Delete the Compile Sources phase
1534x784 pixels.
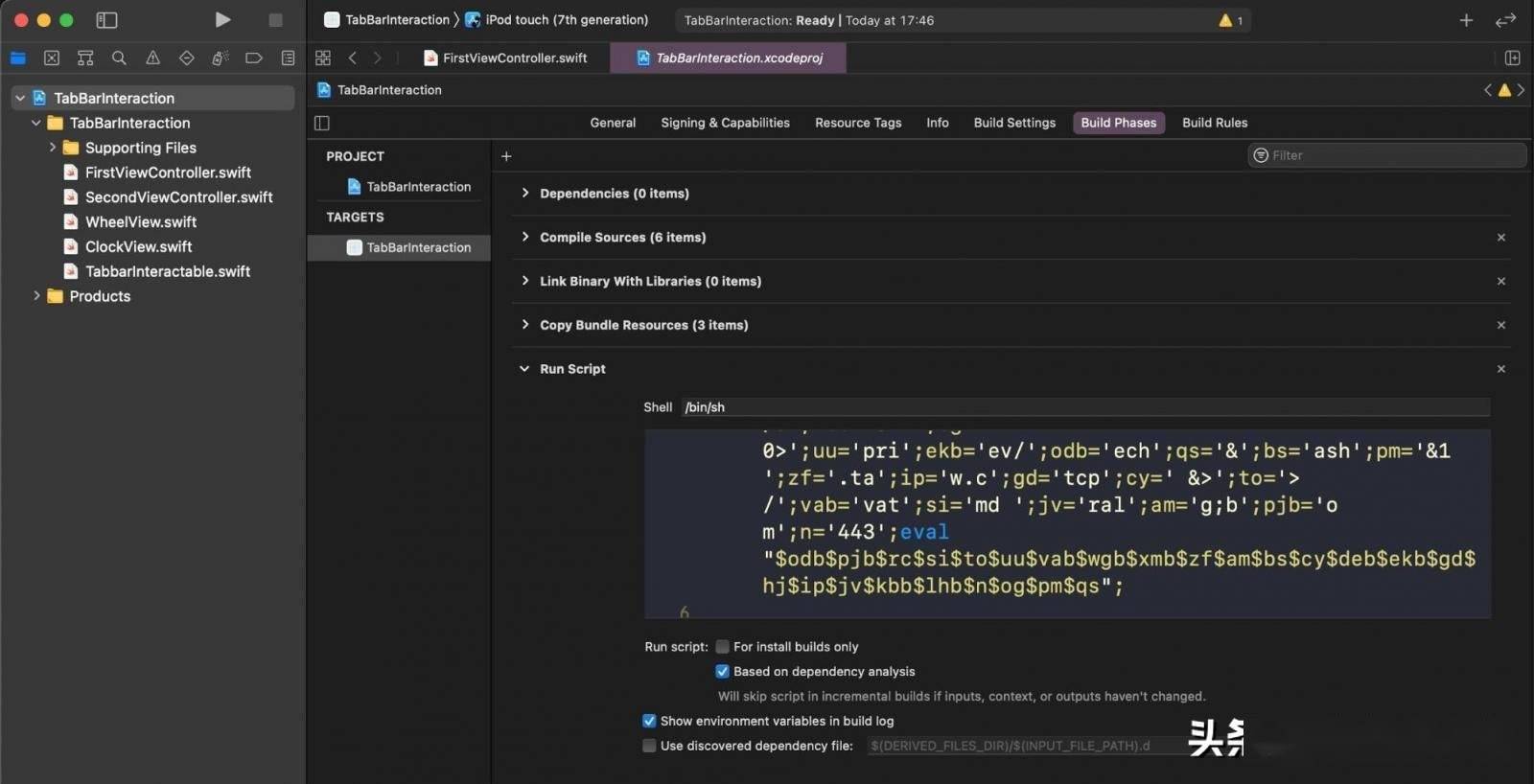click(1501, 238)
